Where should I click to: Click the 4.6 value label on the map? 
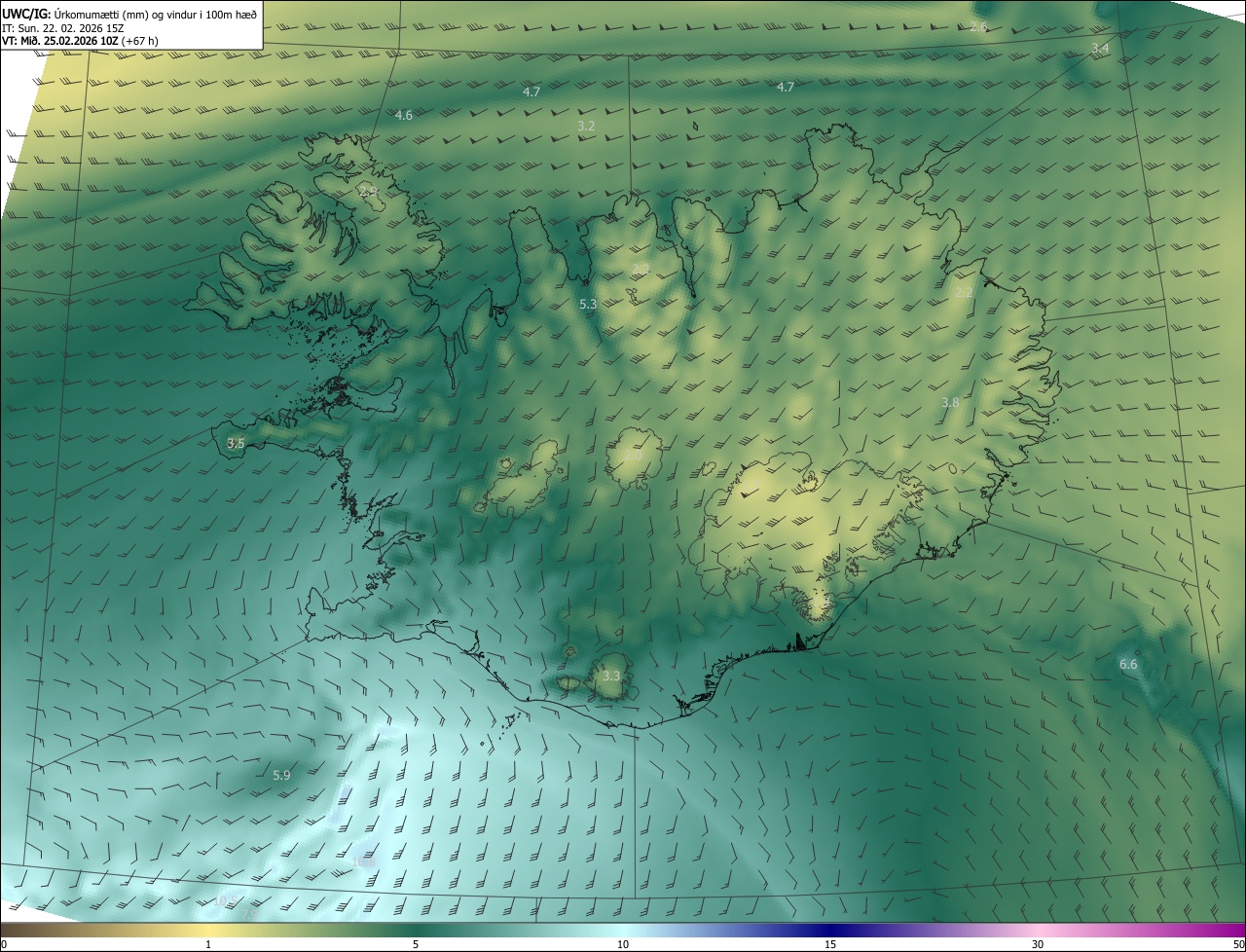pyautogui.click(x=403, y=115)
